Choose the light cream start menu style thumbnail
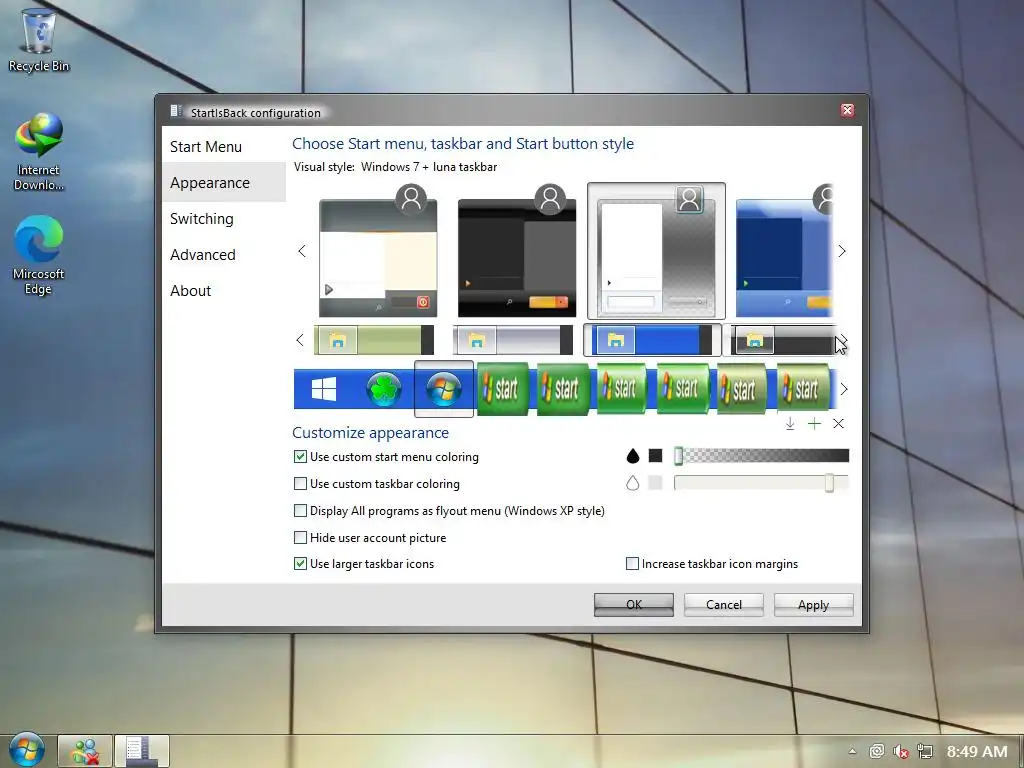This screenshot has width=1024, height=768. pos(378,253)
